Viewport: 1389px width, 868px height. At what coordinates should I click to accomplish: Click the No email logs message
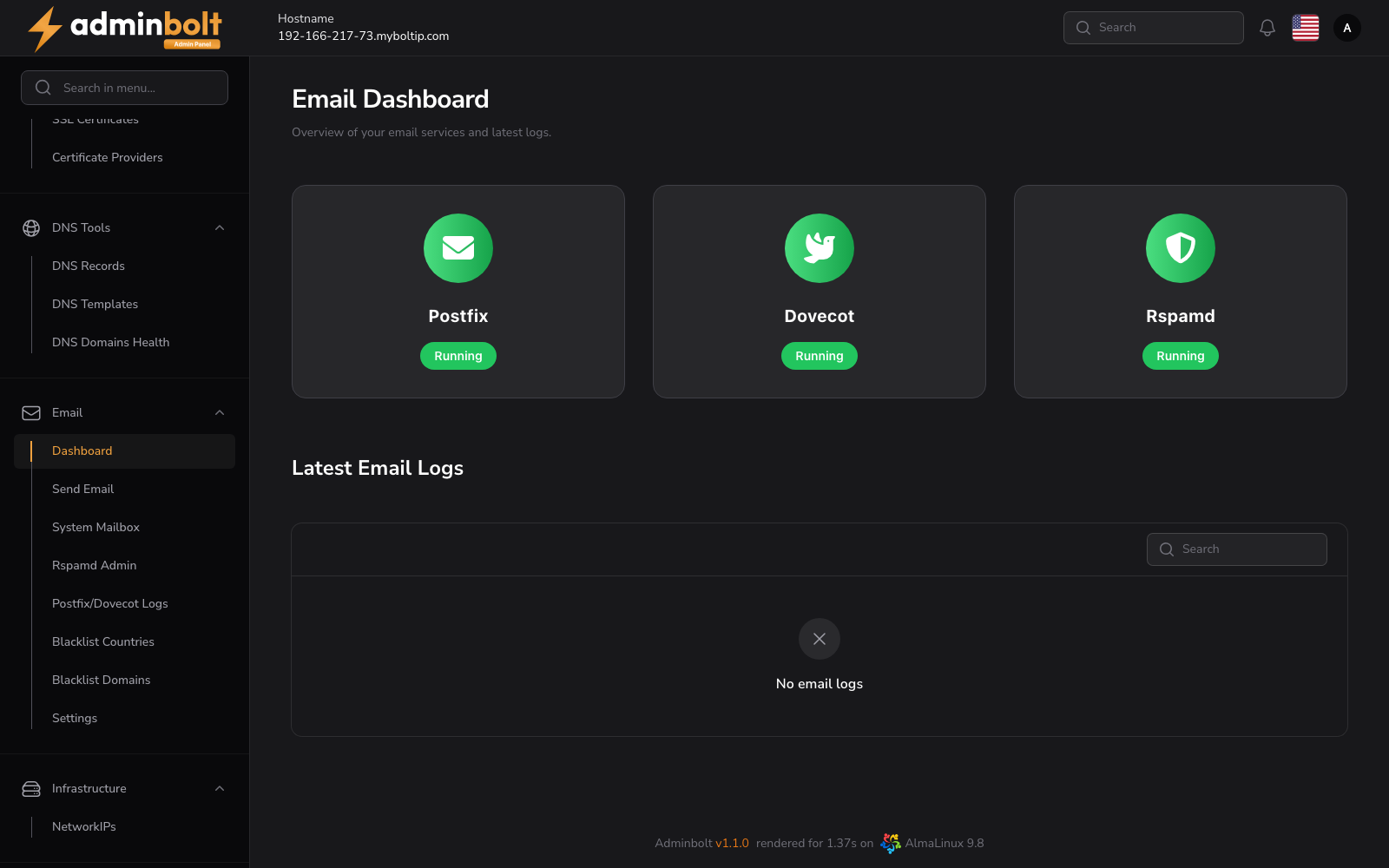click(820, 684)
